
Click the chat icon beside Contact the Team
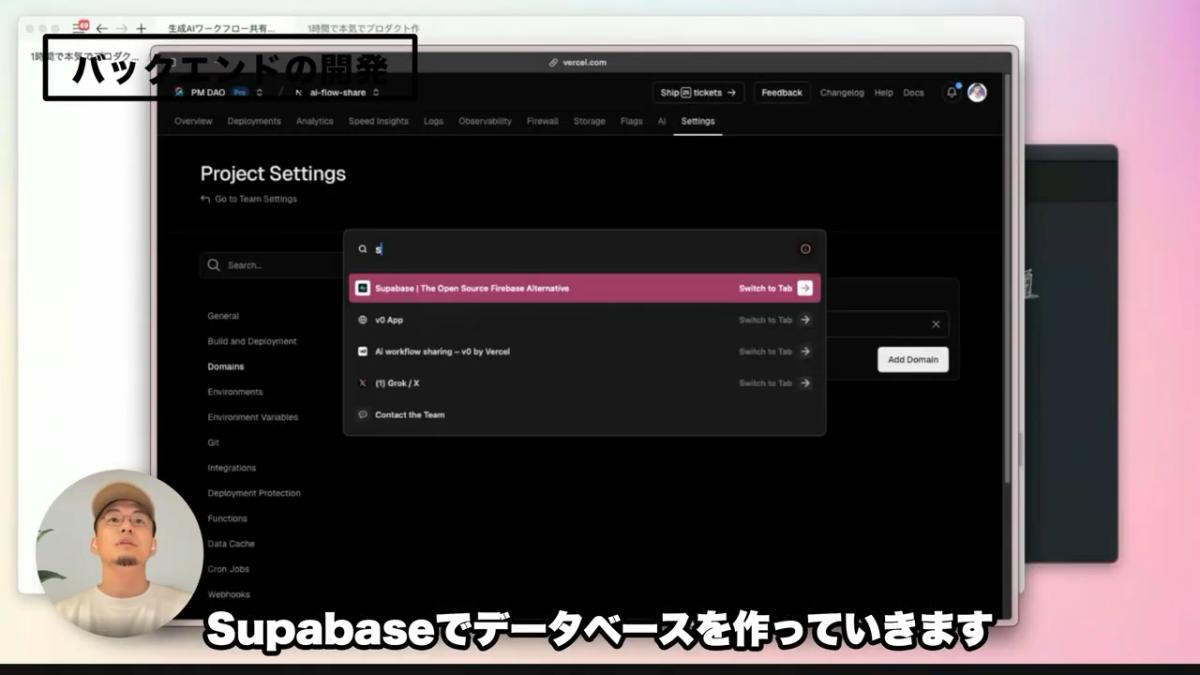click(x=363, y=415)
